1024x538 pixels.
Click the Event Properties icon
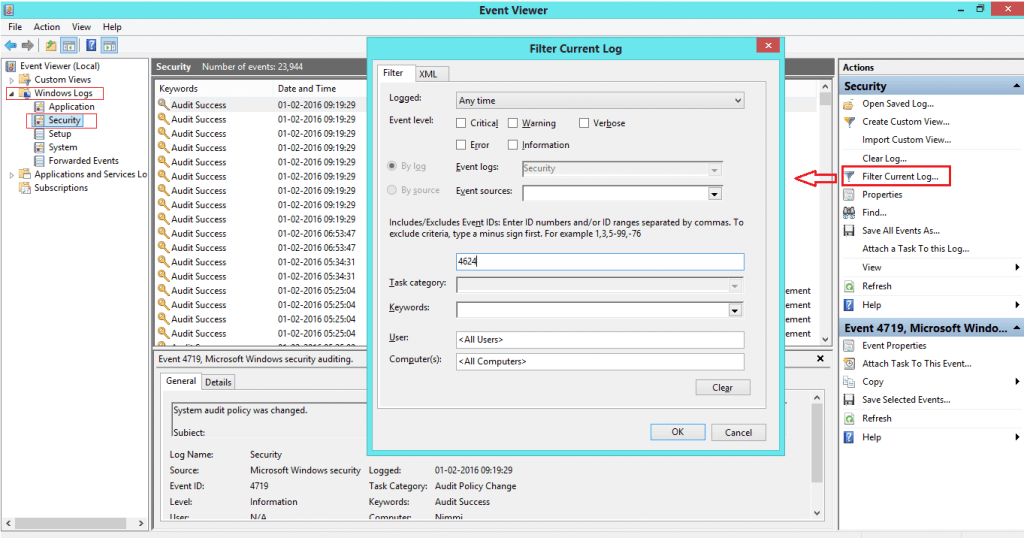coord(850,346)
